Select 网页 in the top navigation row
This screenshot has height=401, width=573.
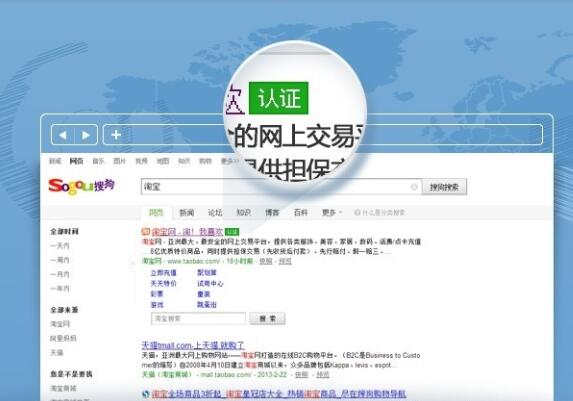pyautogui.click(x=76, y=161)
